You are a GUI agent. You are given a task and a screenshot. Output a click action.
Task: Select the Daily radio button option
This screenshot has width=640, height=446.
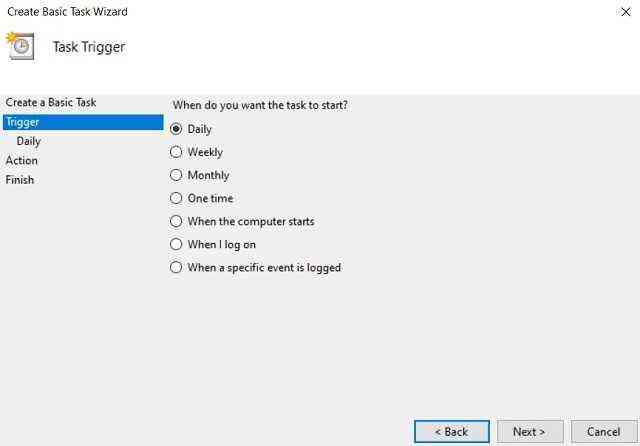click(x=177, y=129)
